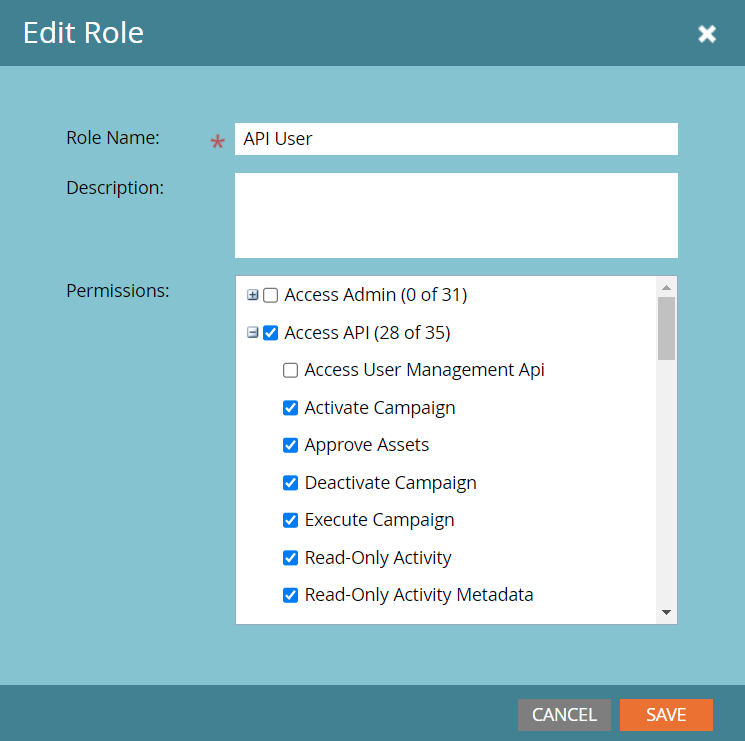Uncheck Activate Campaign permission

pos(290,408)
